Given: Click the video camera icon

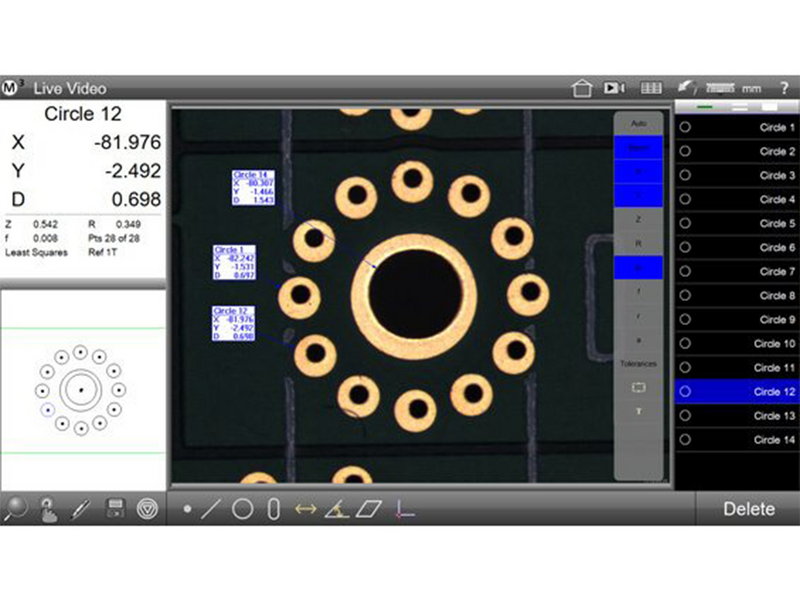Looking at the screenshot, I should [x=614, y=88].
